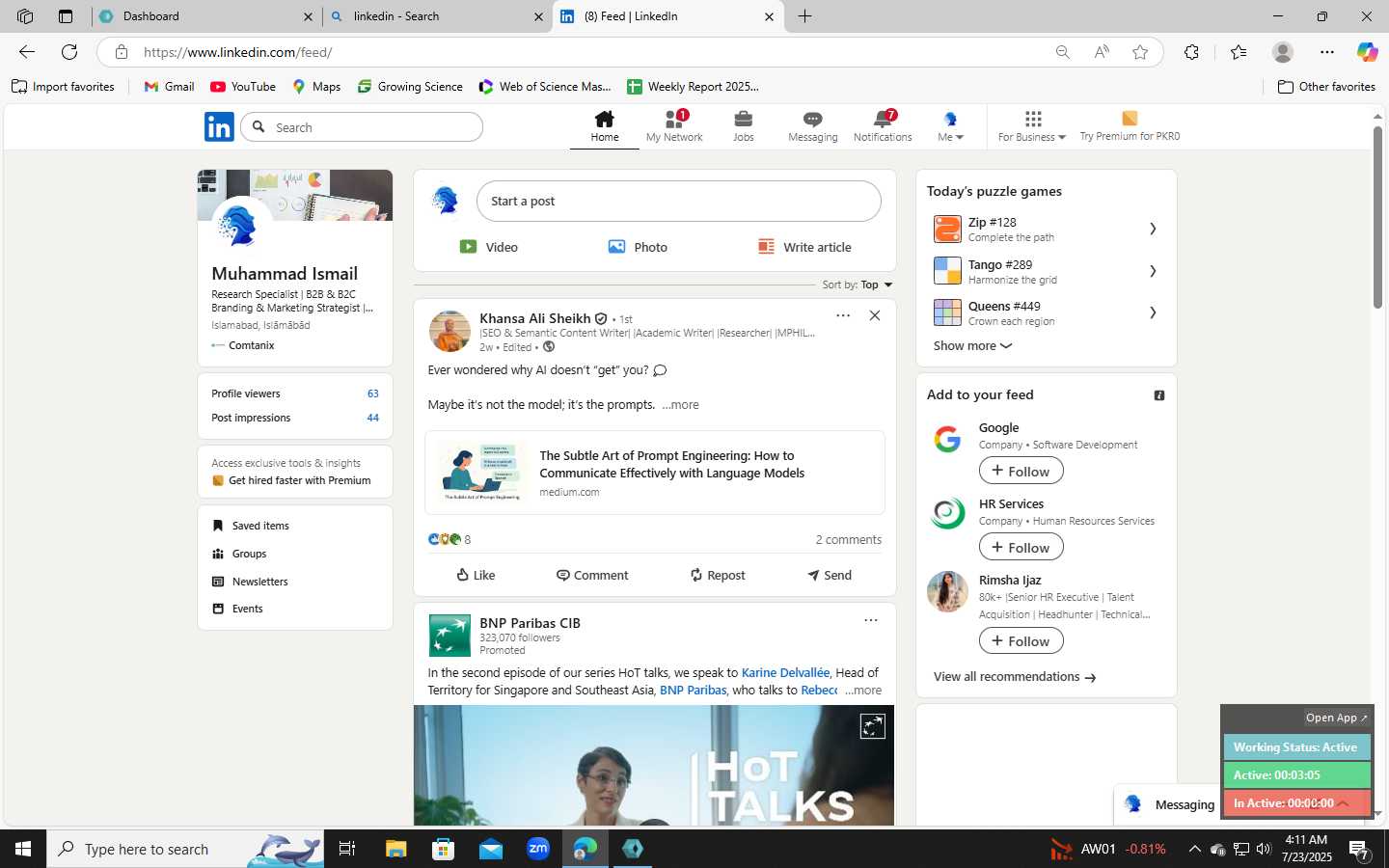Open The Subtle Art of Prompt Engineering article
Viewport: 1389px width, 868px height.
click(655, 473)
